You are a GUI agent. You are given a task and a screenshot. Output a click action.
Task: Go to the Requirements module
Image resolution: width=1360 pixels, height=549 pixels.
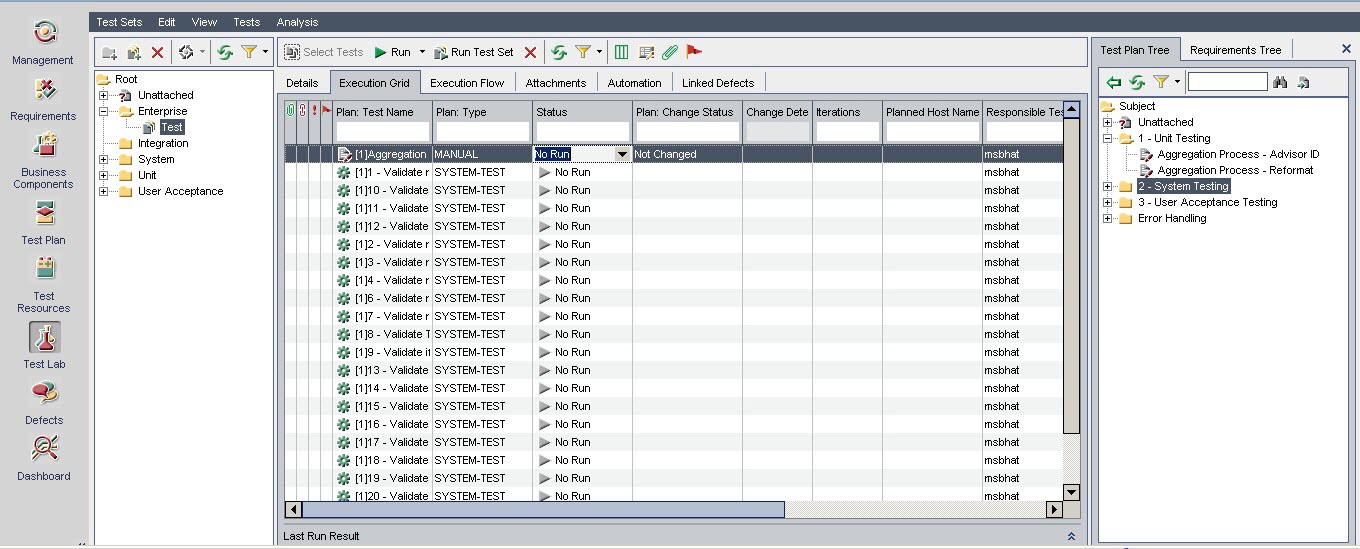43,98
